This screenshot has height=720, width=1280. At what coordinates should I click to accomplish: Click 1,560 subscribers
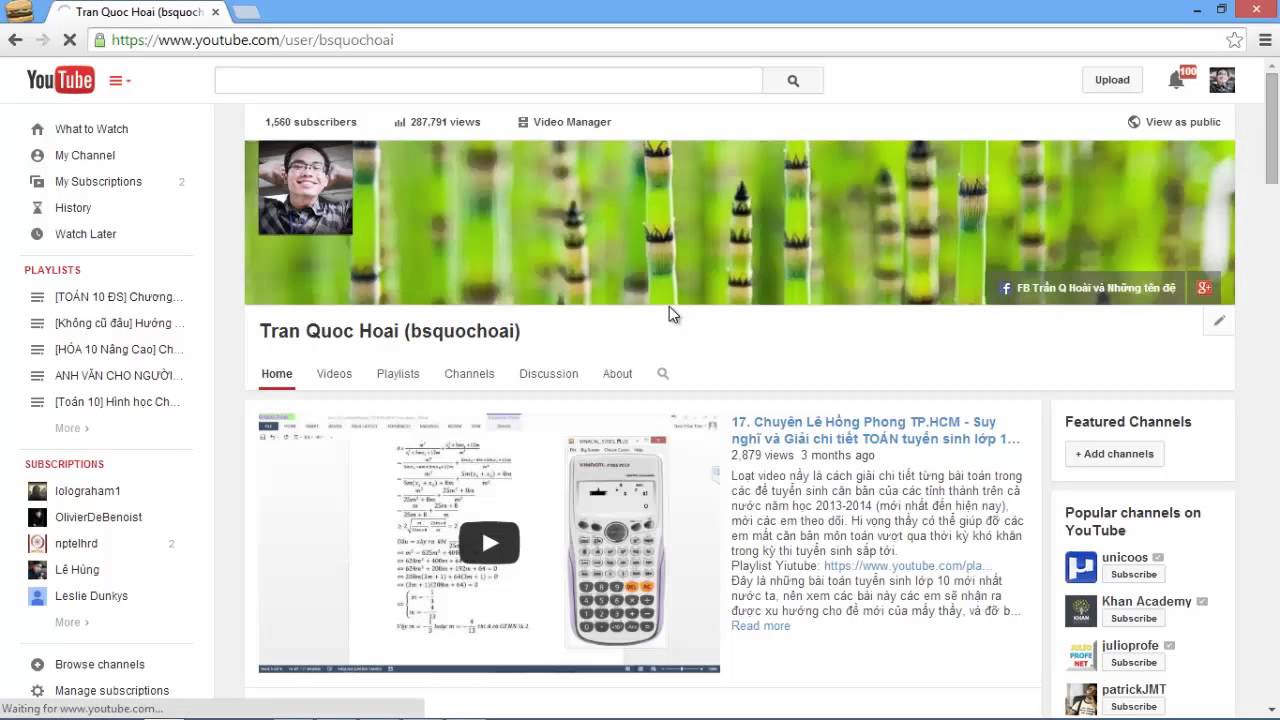(x=311, y=122)
